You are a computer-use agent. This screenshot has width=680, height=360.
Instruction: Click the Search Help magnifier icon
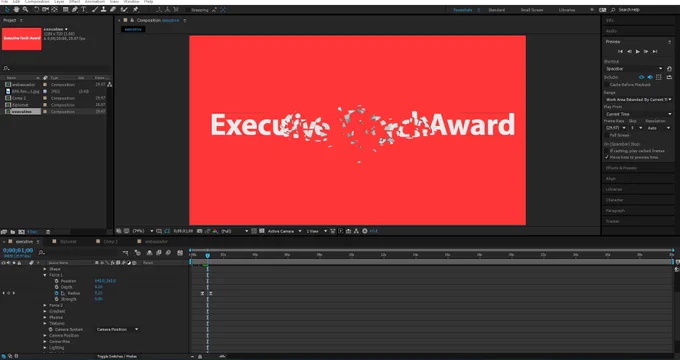tap(613, 10)
